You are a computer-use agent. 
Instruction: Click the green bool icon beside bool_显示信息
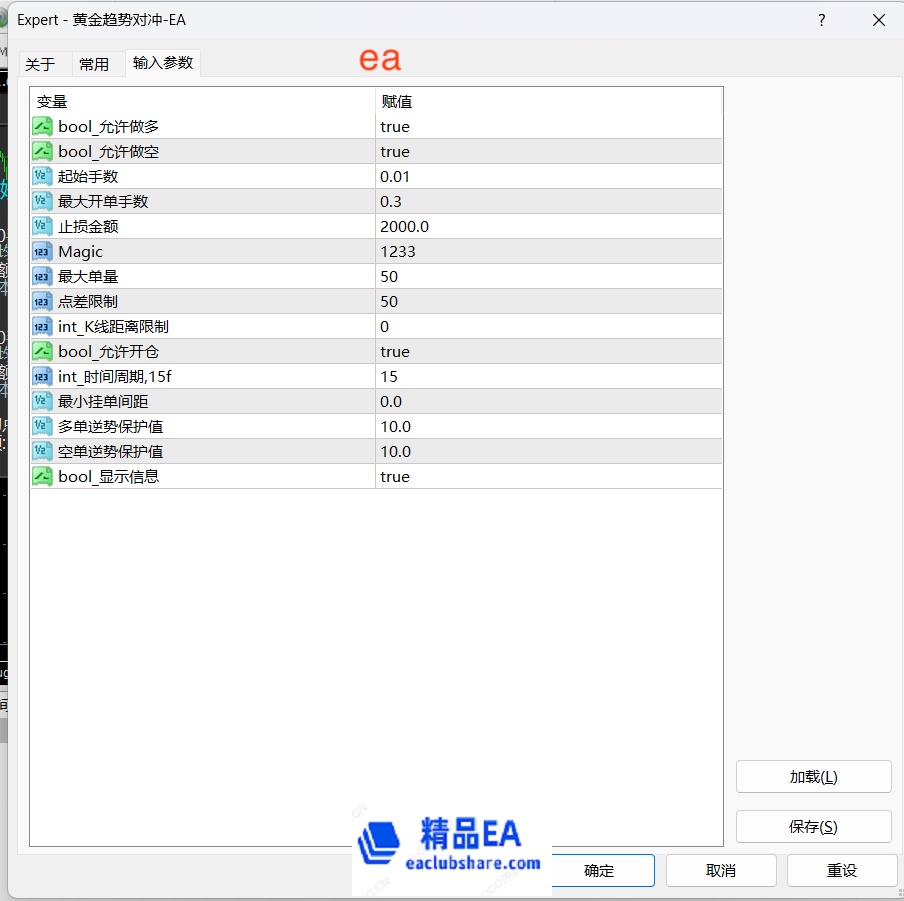pyautogui.click(x=42, y=476)
